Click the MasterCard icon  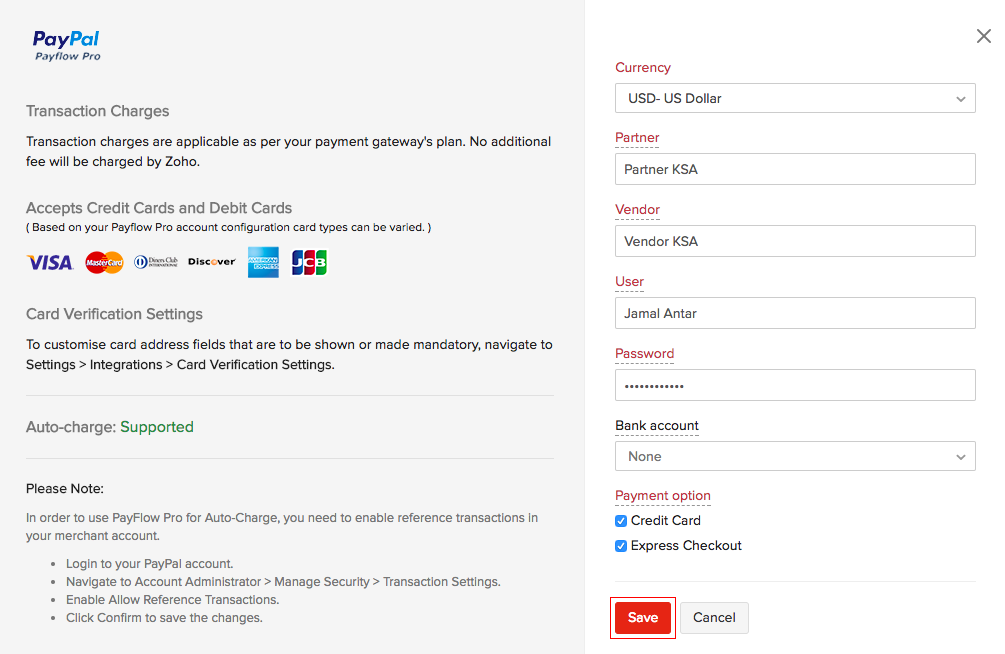click(x=104, y=262)
